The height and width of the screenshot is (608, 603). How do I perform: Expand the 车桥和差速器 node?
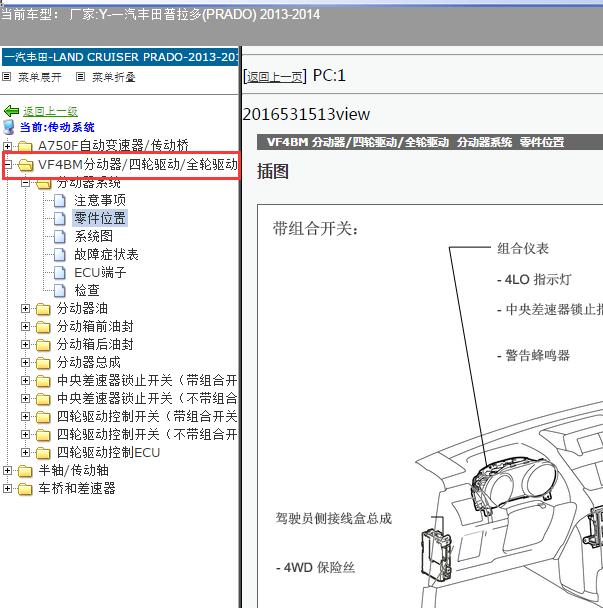tap(7, 488)
